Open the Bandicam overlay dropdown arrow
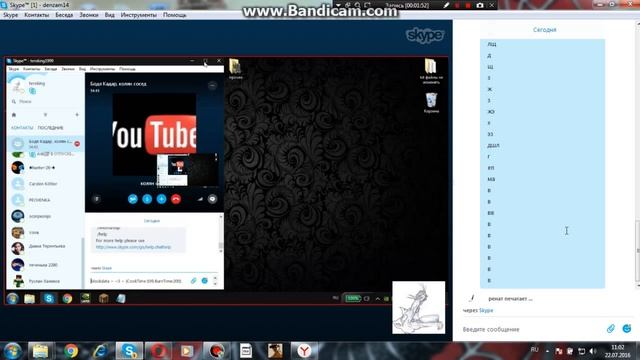 [338, 5]
